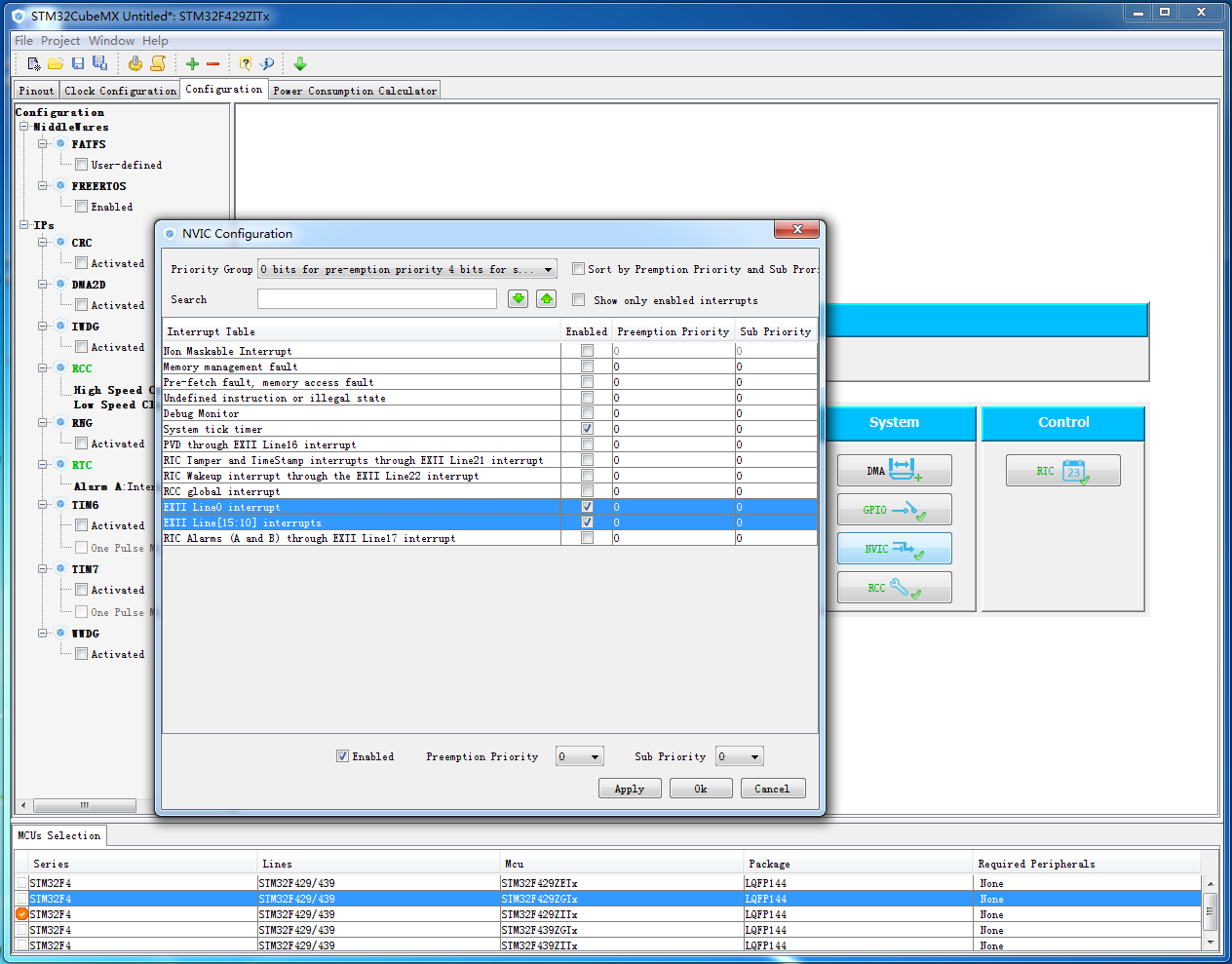The height and width of the screenshot is (964, 1232).
Task: Collapse the RCC tree node
Action: pos(43,368)
